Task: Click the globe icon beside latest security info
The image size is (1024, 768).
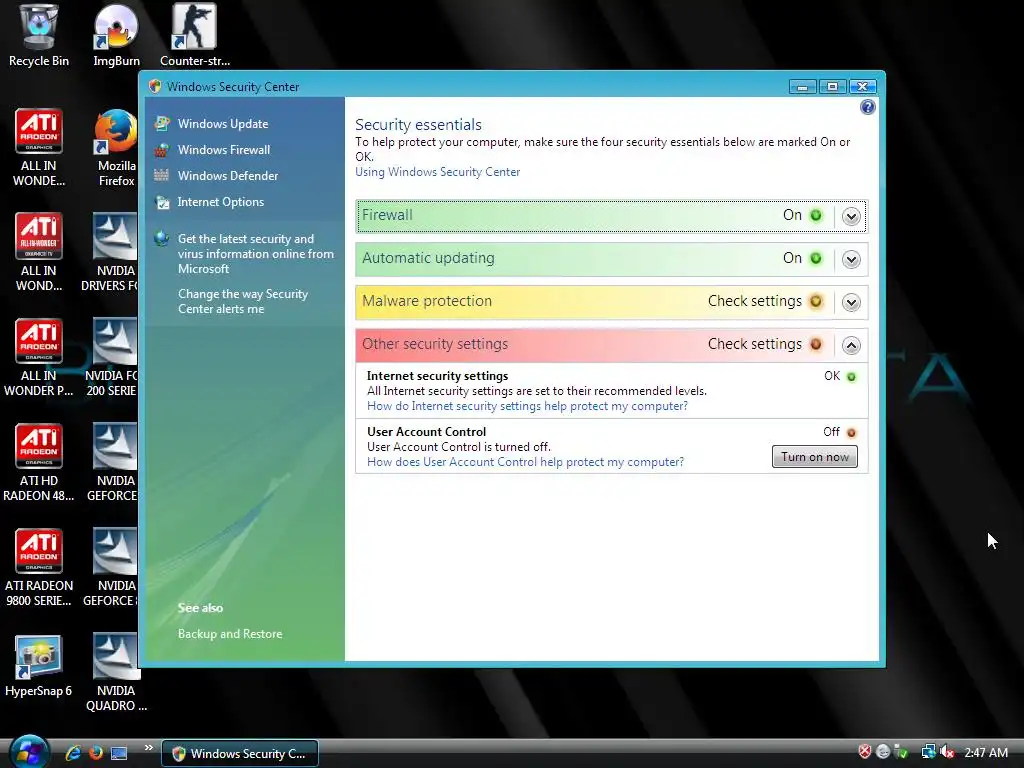Action: [x=161, y=238]
